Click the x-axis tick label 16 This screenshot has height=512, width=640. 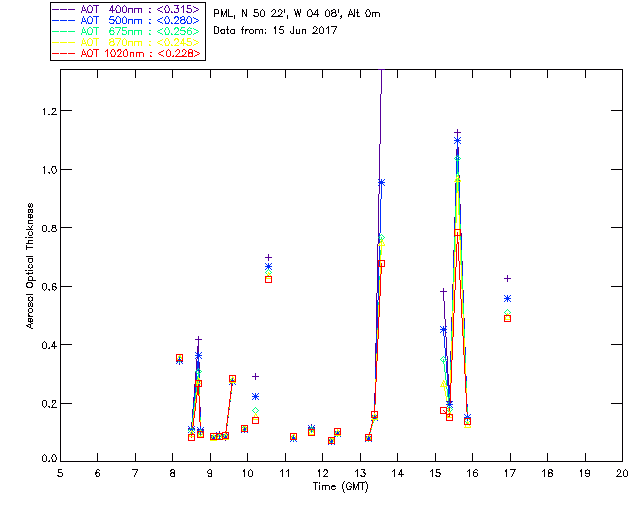click(x=472, y=473)
